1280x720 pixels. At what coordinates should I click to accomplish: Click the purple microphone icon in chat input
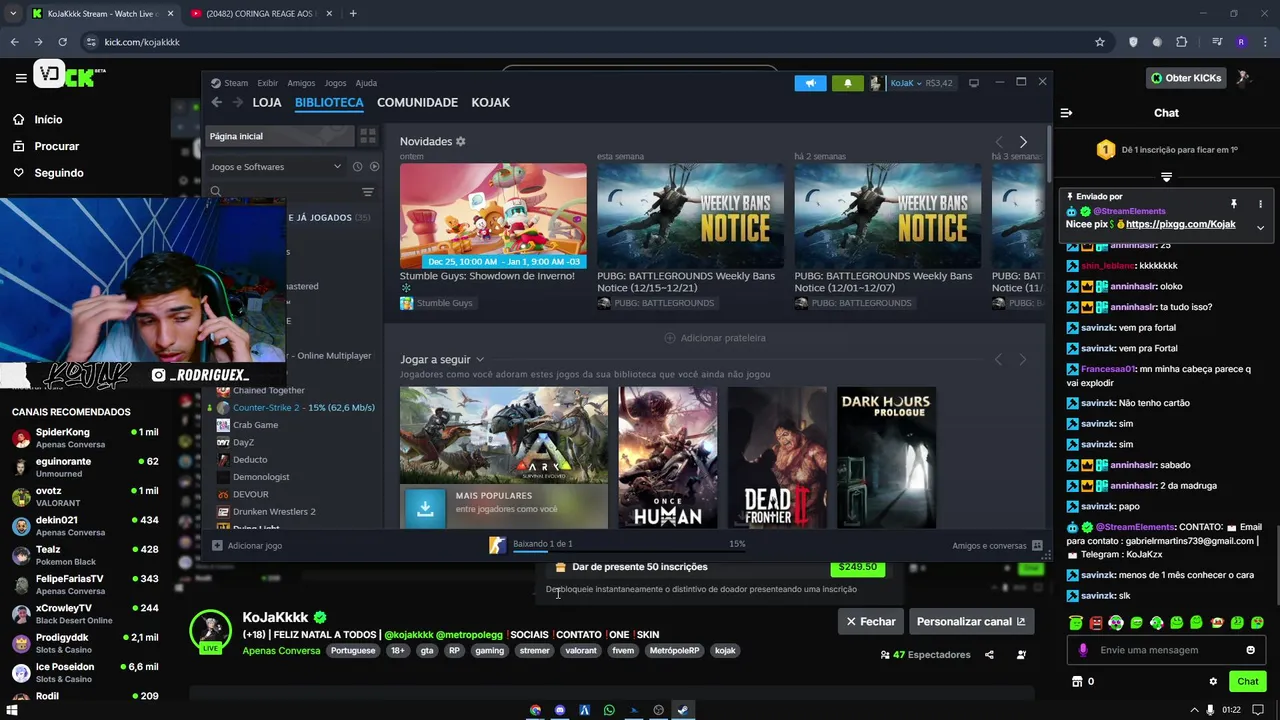pyautogui.click(x=1083, y=650)
